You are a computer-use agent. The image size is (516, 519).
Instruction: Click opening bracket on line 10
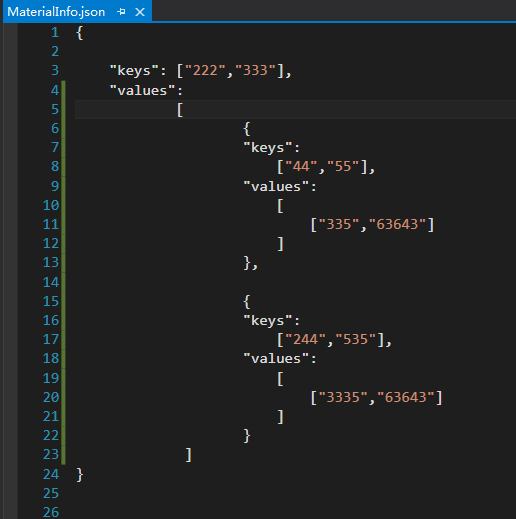280,206
